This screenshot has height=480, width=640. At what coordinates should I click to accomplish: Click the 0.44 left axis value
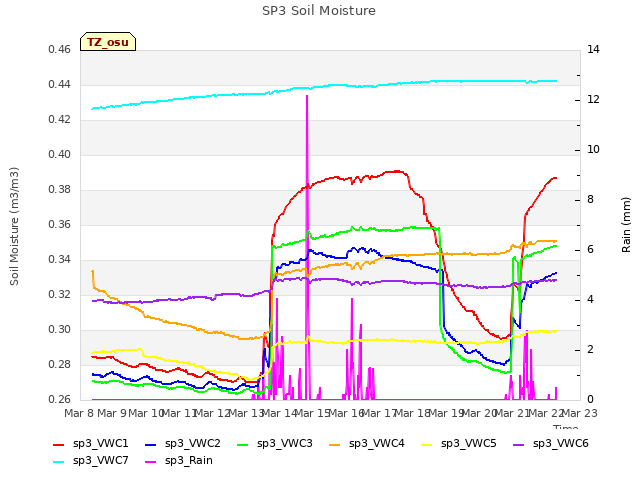pos(60,84)
